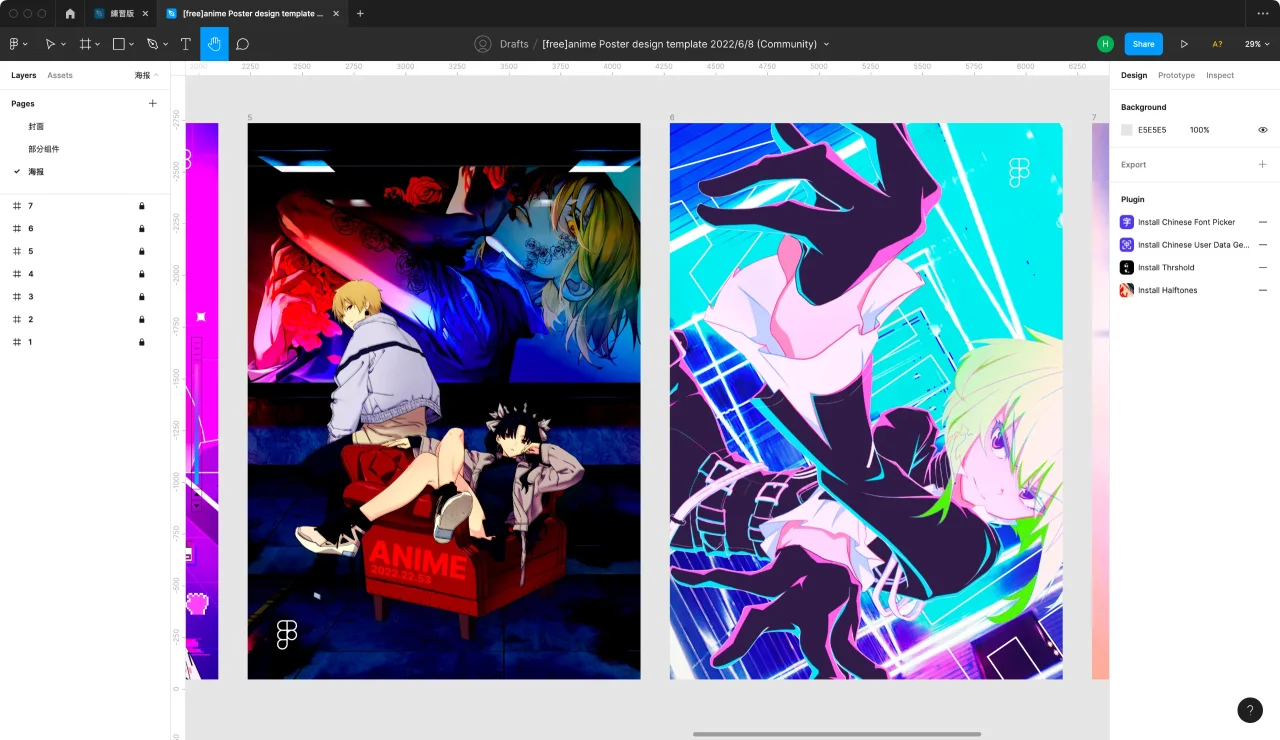Select the Add comment tool
The width and height of the screenshot is (1280, 740).
(242, 44)
